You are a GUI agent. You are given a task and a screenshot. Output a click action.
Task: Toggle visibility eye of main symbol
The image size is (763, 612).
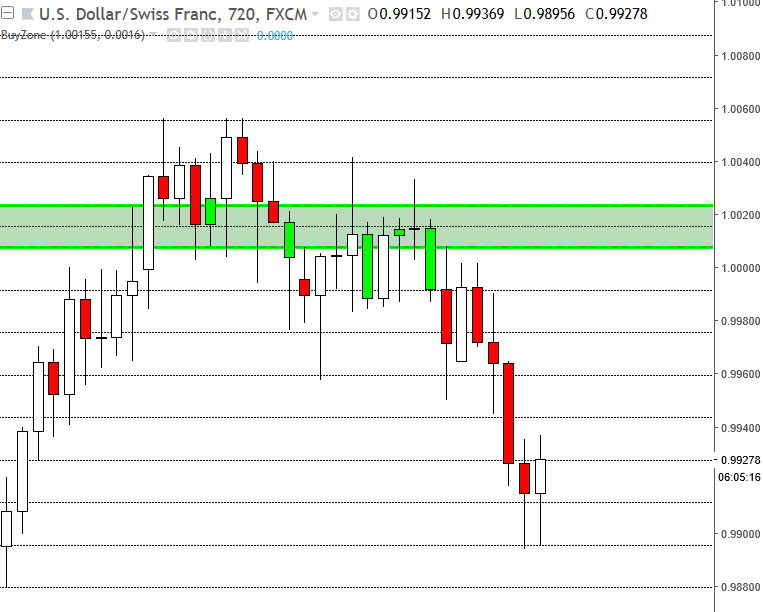[x=336, y=14]
